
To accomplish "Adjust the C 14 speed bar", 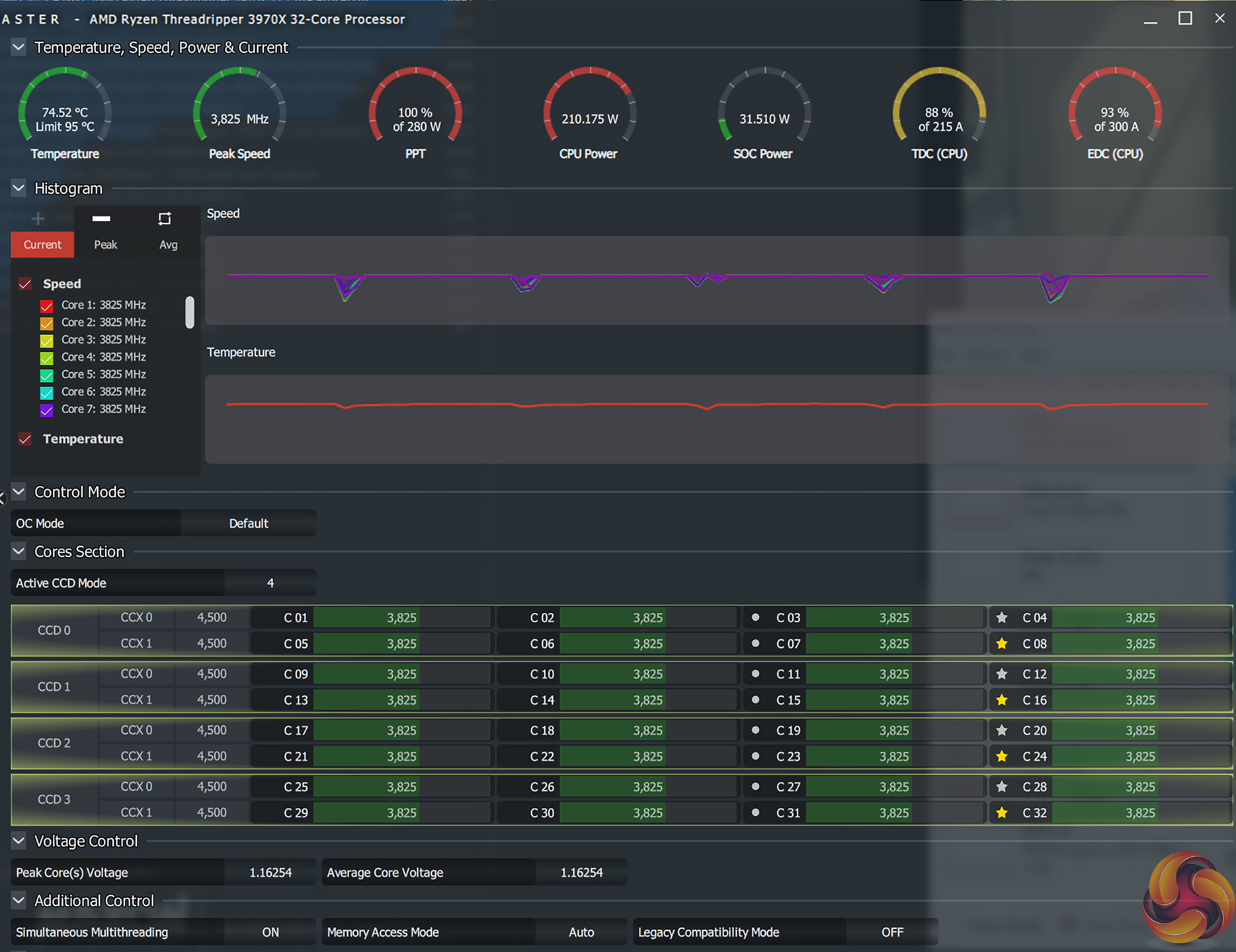I will point(648,699).
